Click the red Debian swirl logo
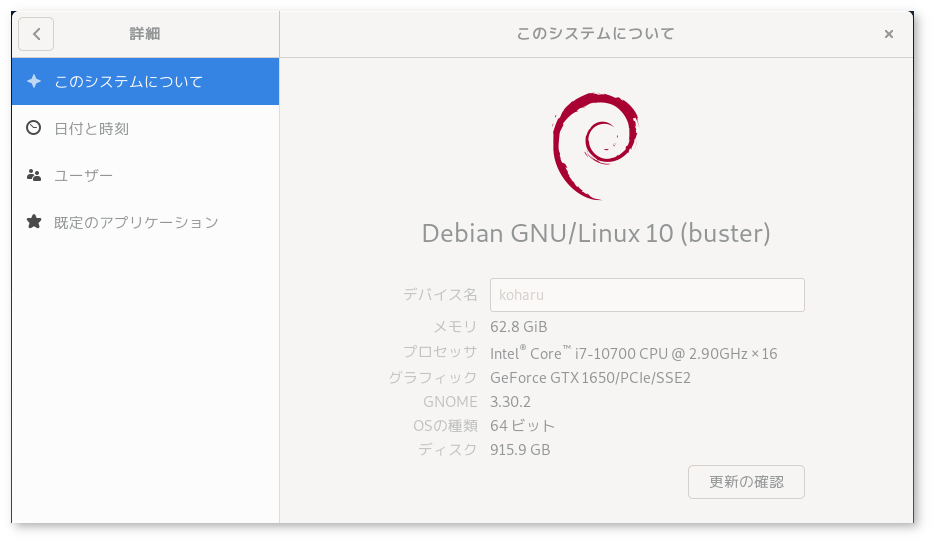The image size is (933, 542). [595, 147]
